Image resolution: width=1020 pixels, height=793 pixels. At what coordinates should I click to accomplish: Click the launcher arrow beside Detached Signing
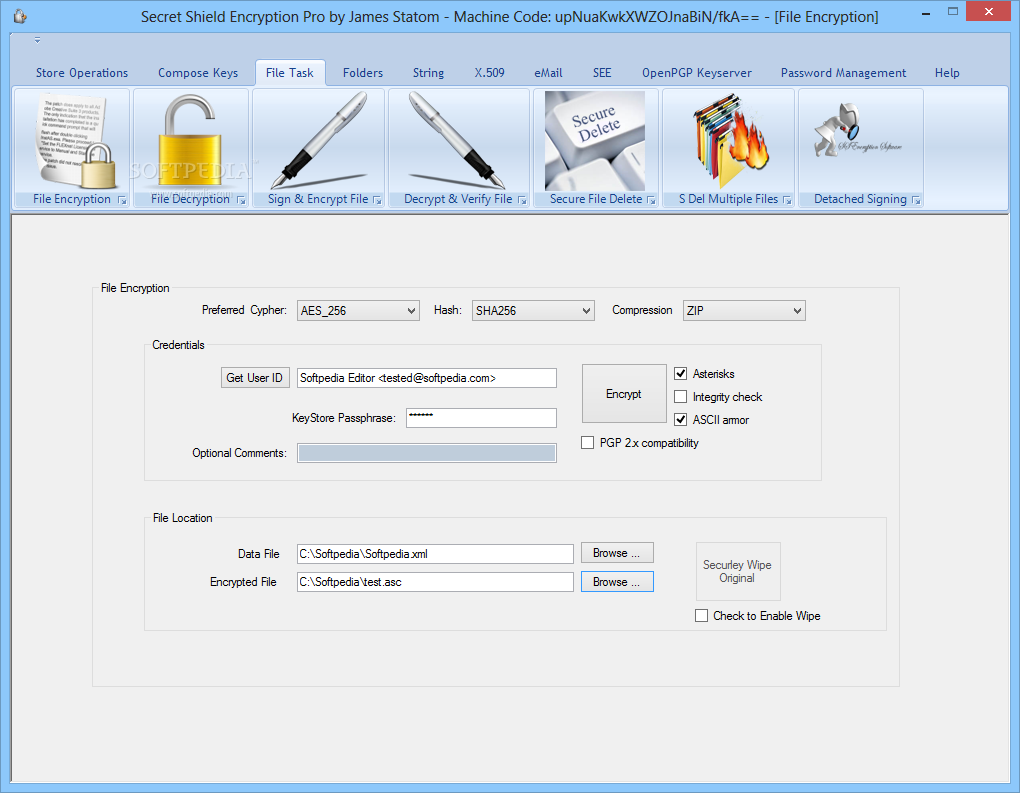coord(916,200)
